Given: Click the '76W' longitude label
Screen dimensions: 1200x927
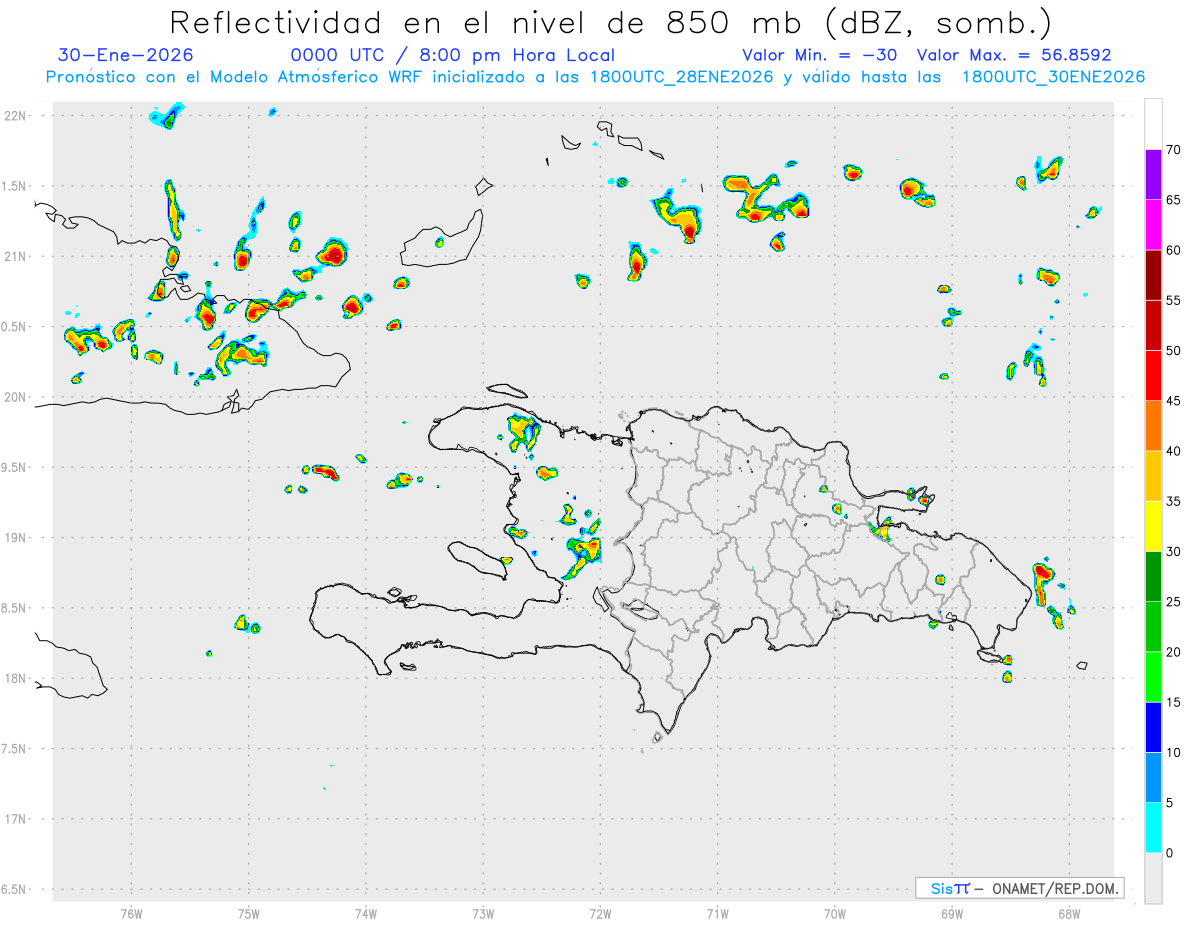Looking at the screenshot, I should pyautogui.click(x=131, y=913).
